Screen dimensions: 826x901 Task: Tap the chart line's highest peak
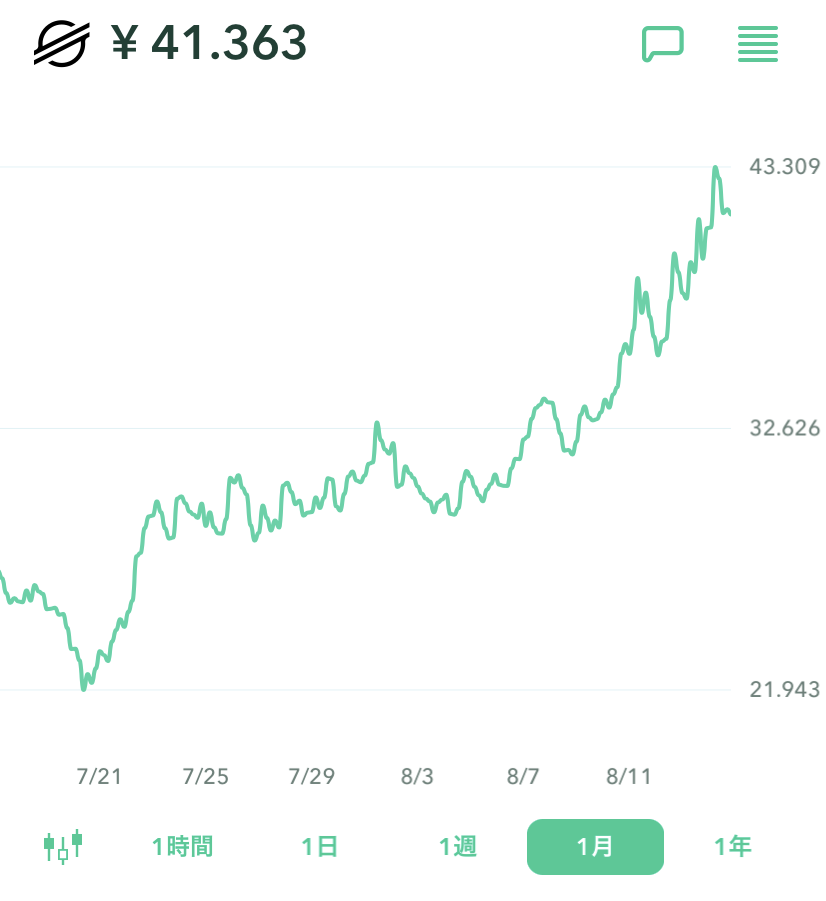[715, 169]
